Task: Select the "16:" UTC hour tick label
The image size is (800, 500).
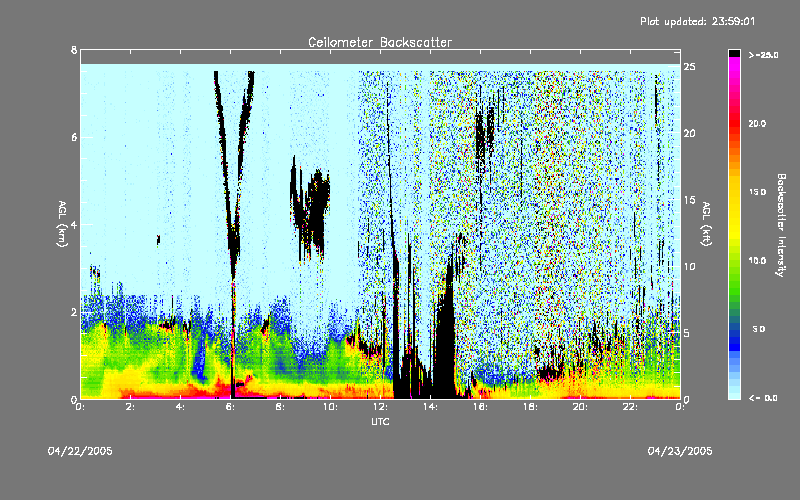Action: [x=480, y=407]
